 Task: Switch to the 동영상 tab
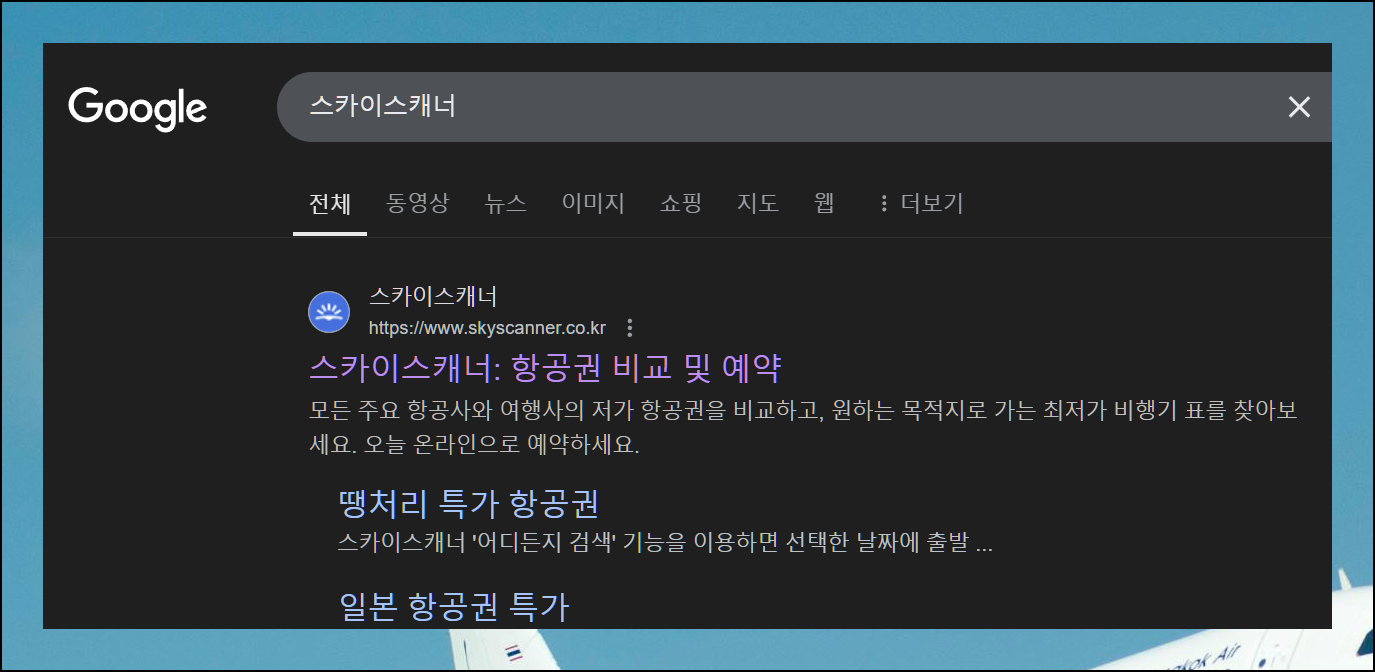click(418, 204)
